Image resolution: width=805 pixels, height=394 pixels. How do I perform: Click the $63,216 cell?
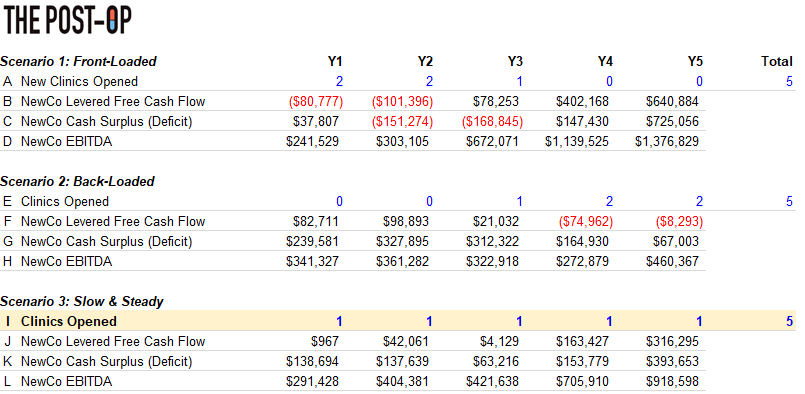(x=496, y=362)
